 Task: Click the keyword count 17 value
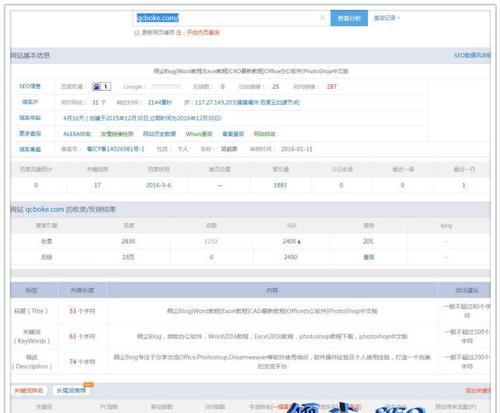coord(97,185)
